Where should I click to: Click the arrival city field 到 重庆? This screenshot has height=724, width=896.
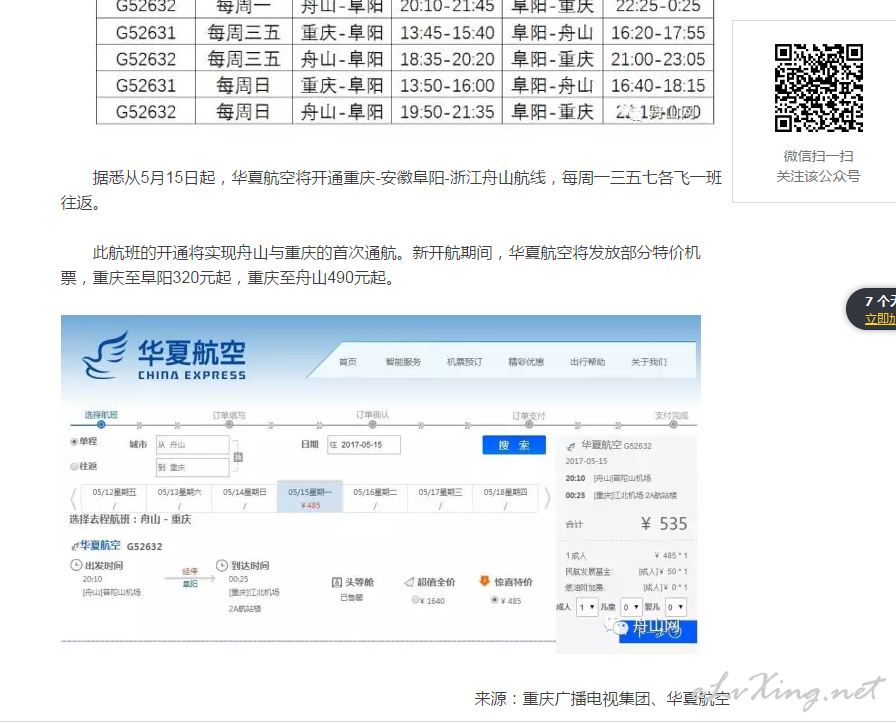click(193, 467)
